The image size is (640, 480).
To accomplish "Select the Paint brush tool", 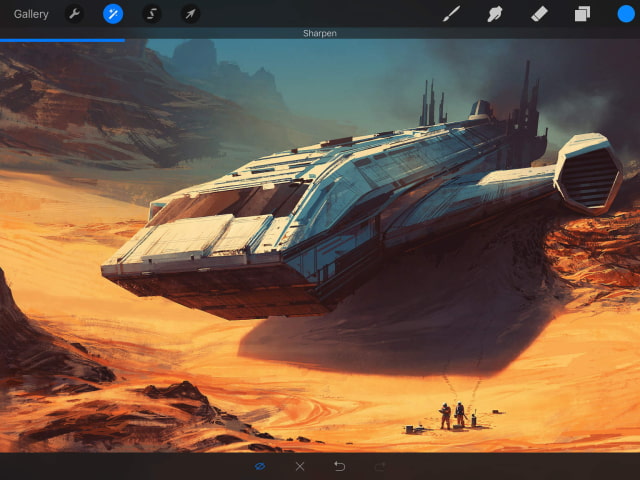I will pyautogui.click(x=452, y=14).
